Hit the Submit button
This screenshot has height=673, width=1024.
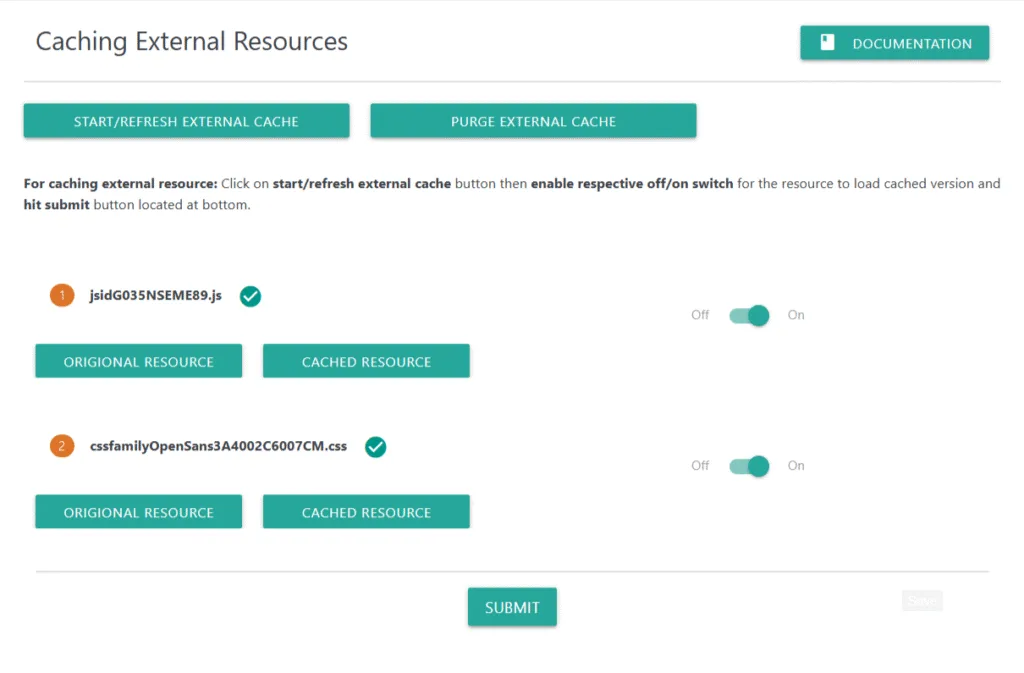click(x=512, y=607)
